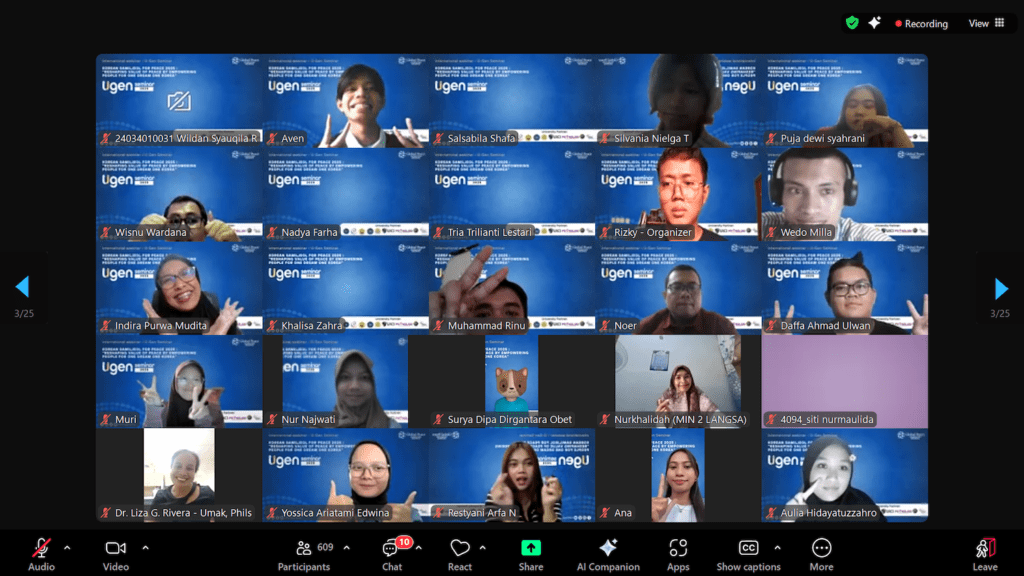Image resolution: width=1024 pixels, height=576 pixels.
Task: Click the sparkle icon near Recording indicator
Action: click(874, 22)
